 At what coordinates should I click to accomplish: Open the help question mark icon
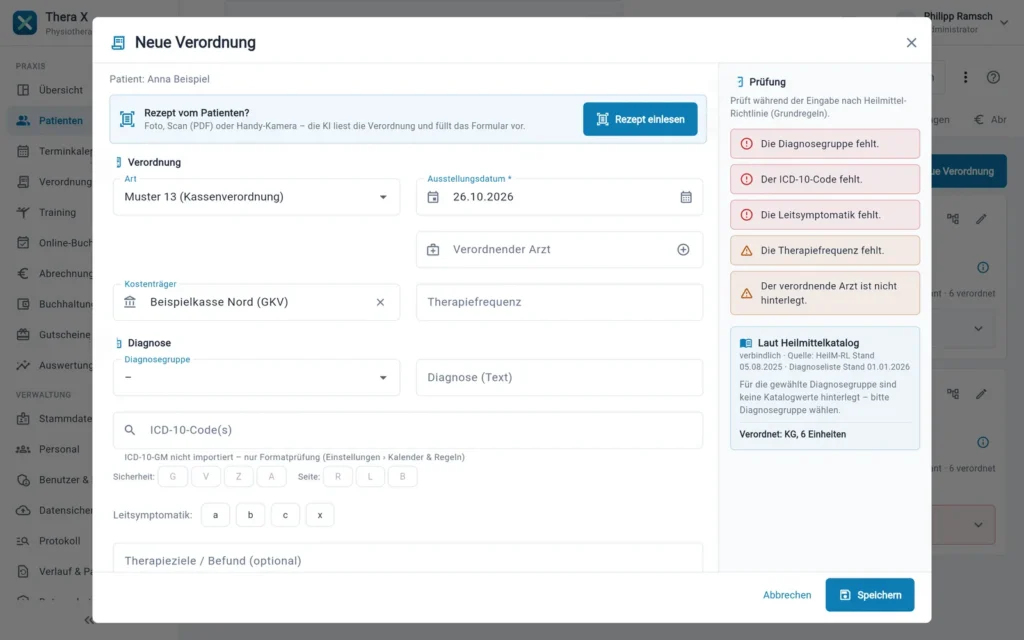(x=993, y=77)
